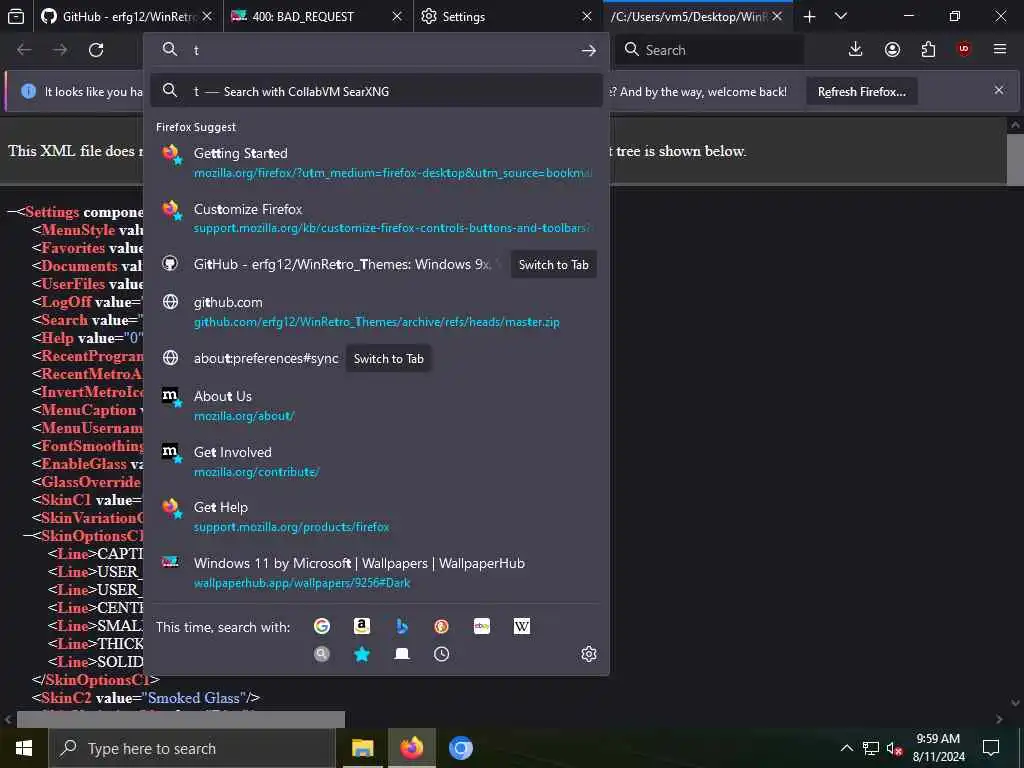Open the Firefox account menu
The width and height of the screenshot is (1024, 768).
tap(892, 49)
